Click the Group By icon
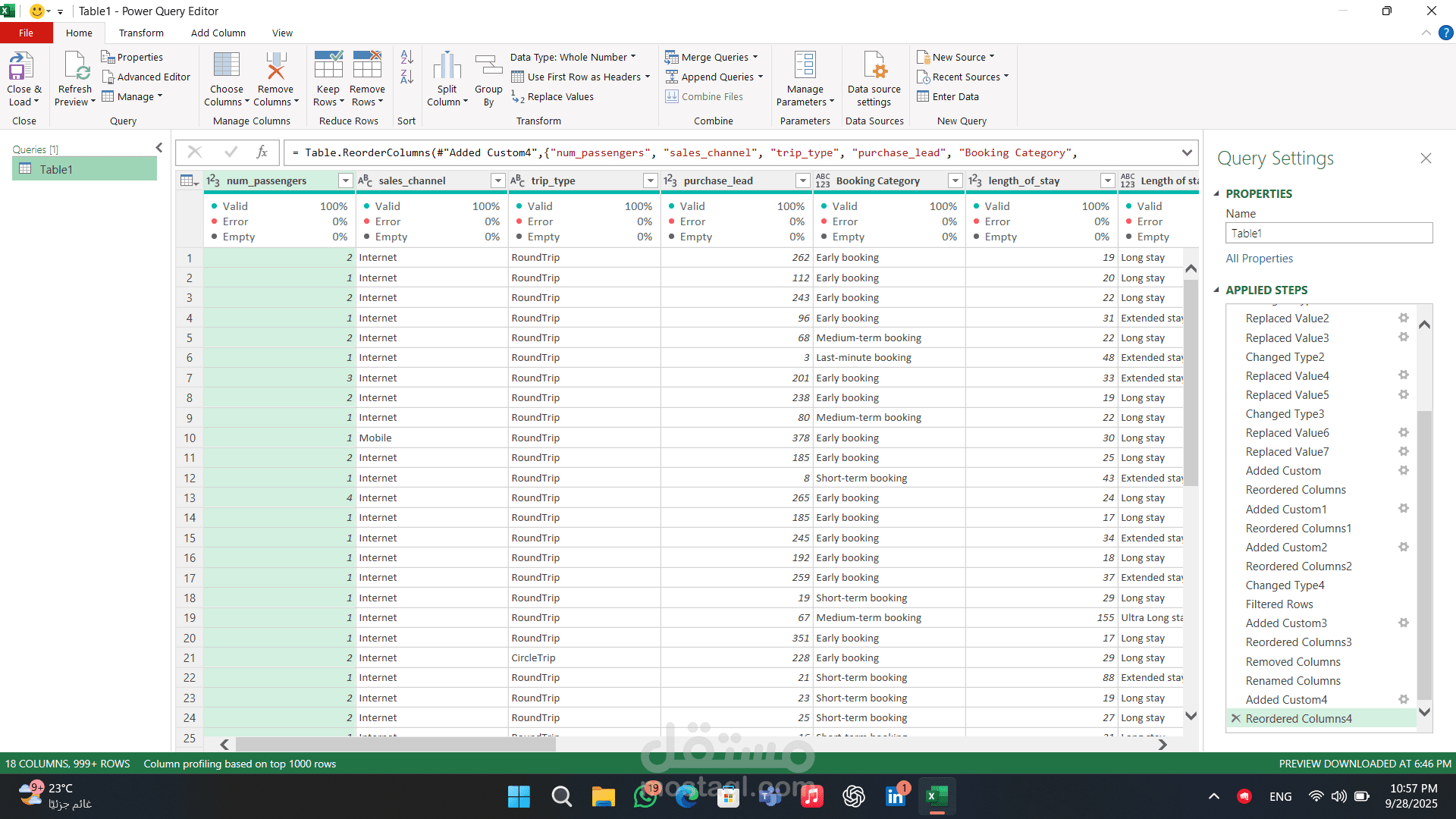Viewport: 1456px width, 819px height. pyautogui.click(x=488, y=66)
